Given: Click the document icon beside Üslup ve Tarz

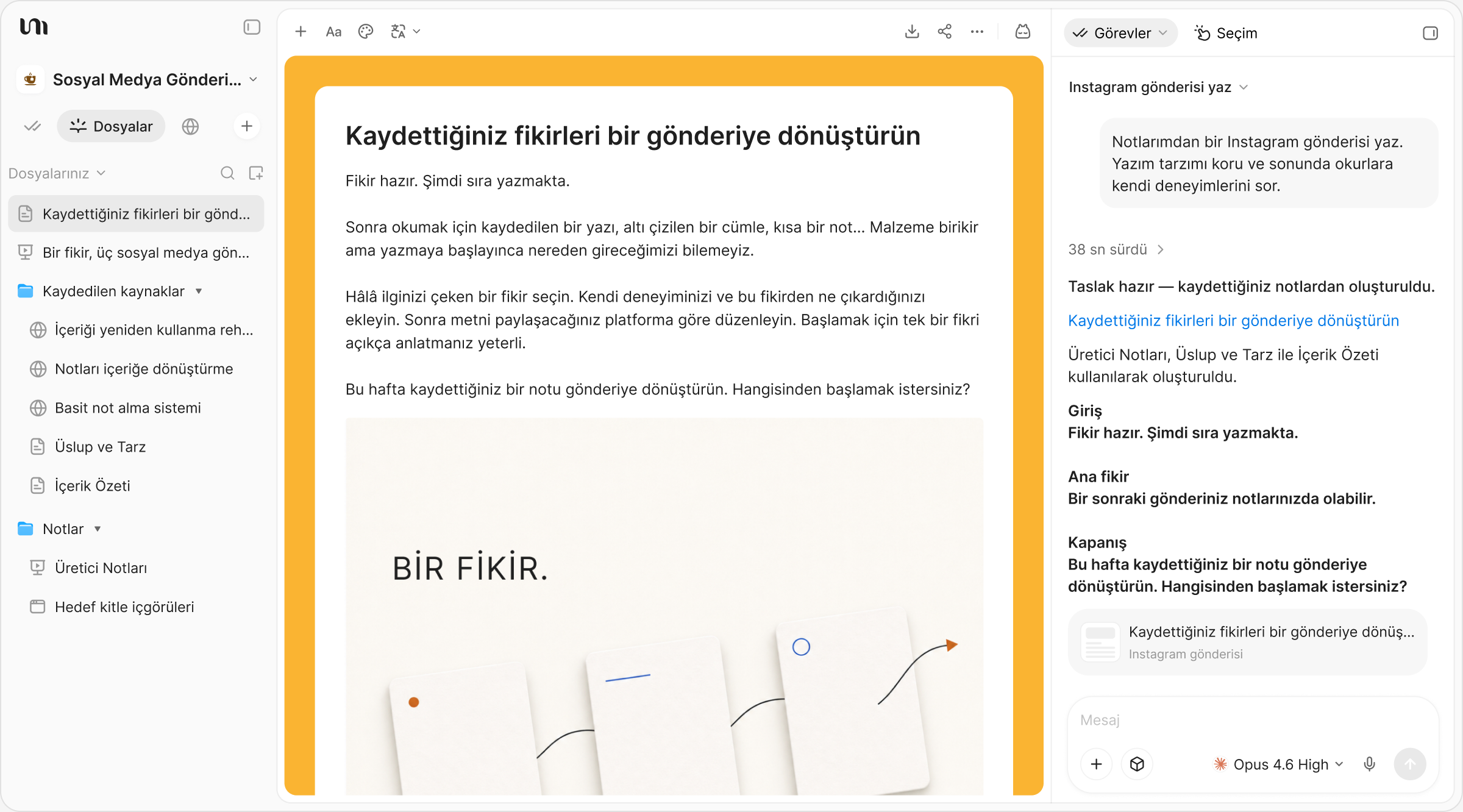Looking at the screenshot, I should (x=38, y=447).
